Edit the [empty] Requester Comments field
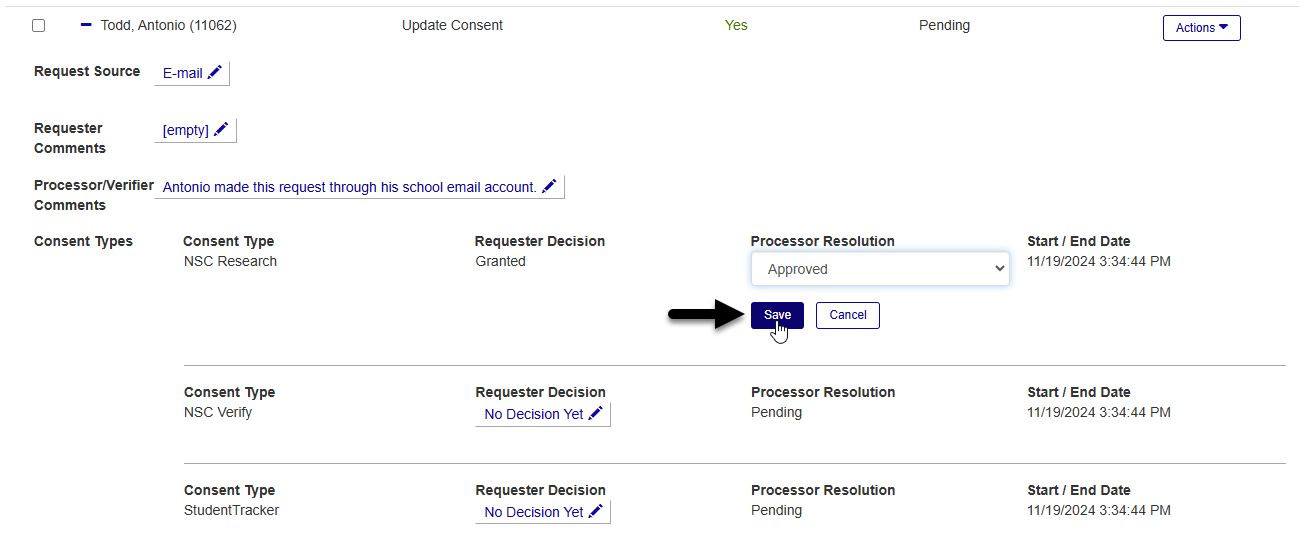The width and height of the screenshot is (1304, 534). click(x=186, y=130)
